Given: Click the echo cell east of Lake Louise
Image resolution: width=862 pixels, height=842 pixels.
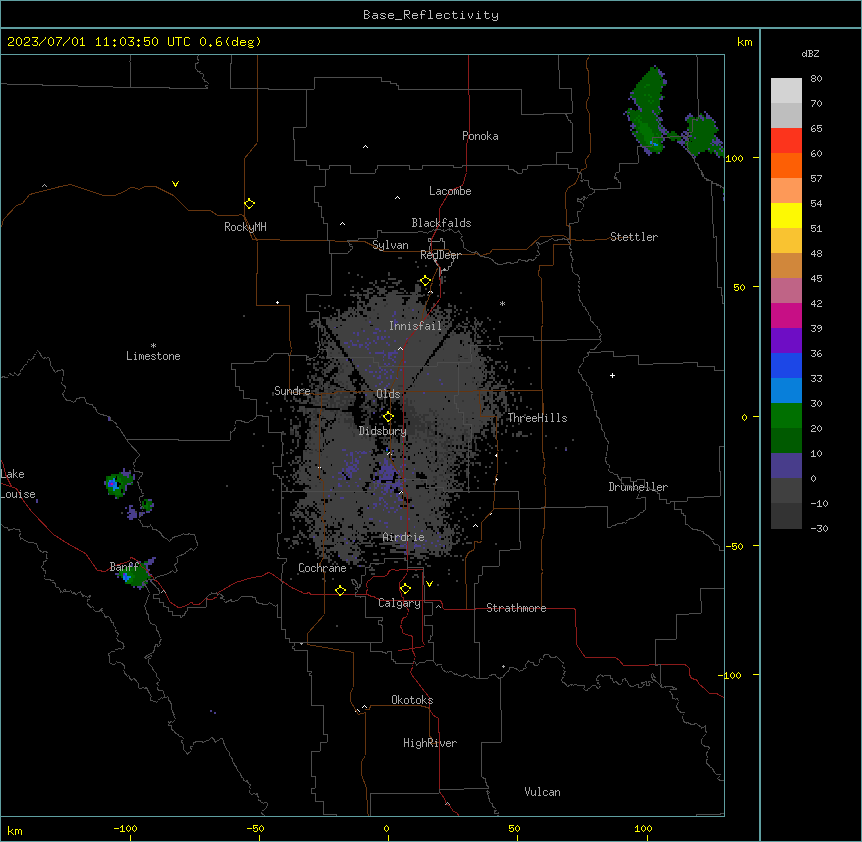Looking at the screenshot, I should coord(118,484).
